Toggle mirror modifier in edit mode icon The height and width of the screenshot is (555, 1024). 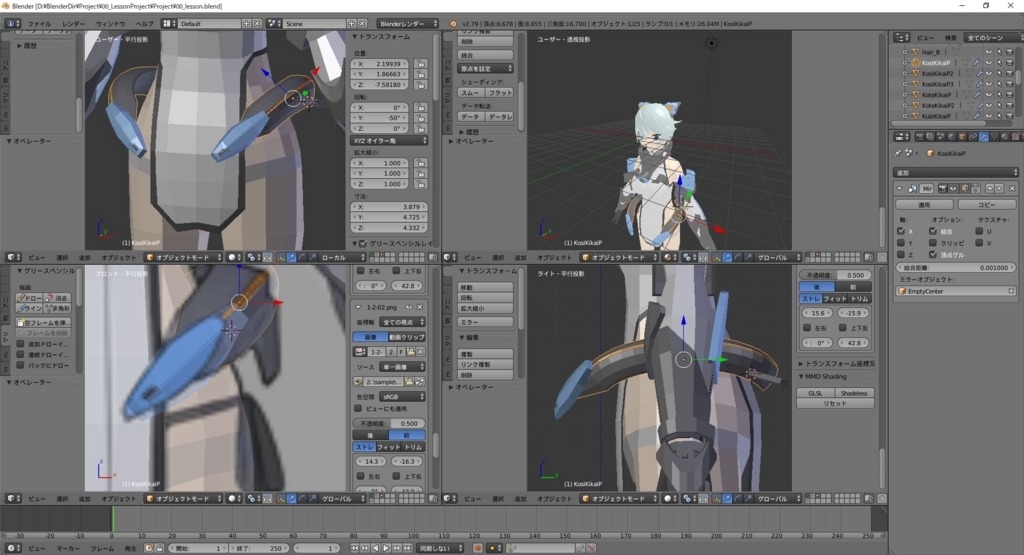965,189
